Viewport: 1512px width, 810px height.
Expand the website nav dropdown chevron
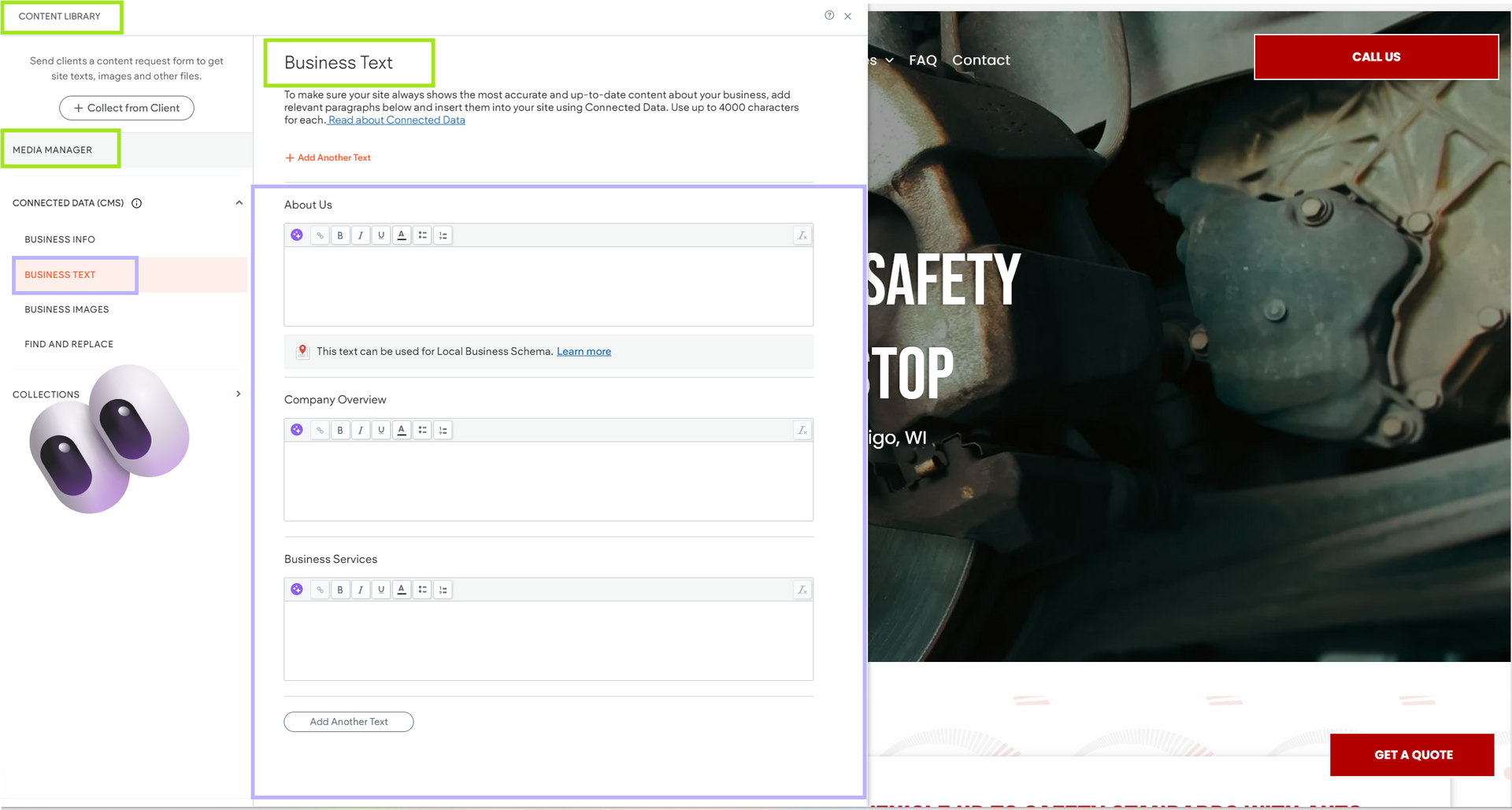coord(889,61)
